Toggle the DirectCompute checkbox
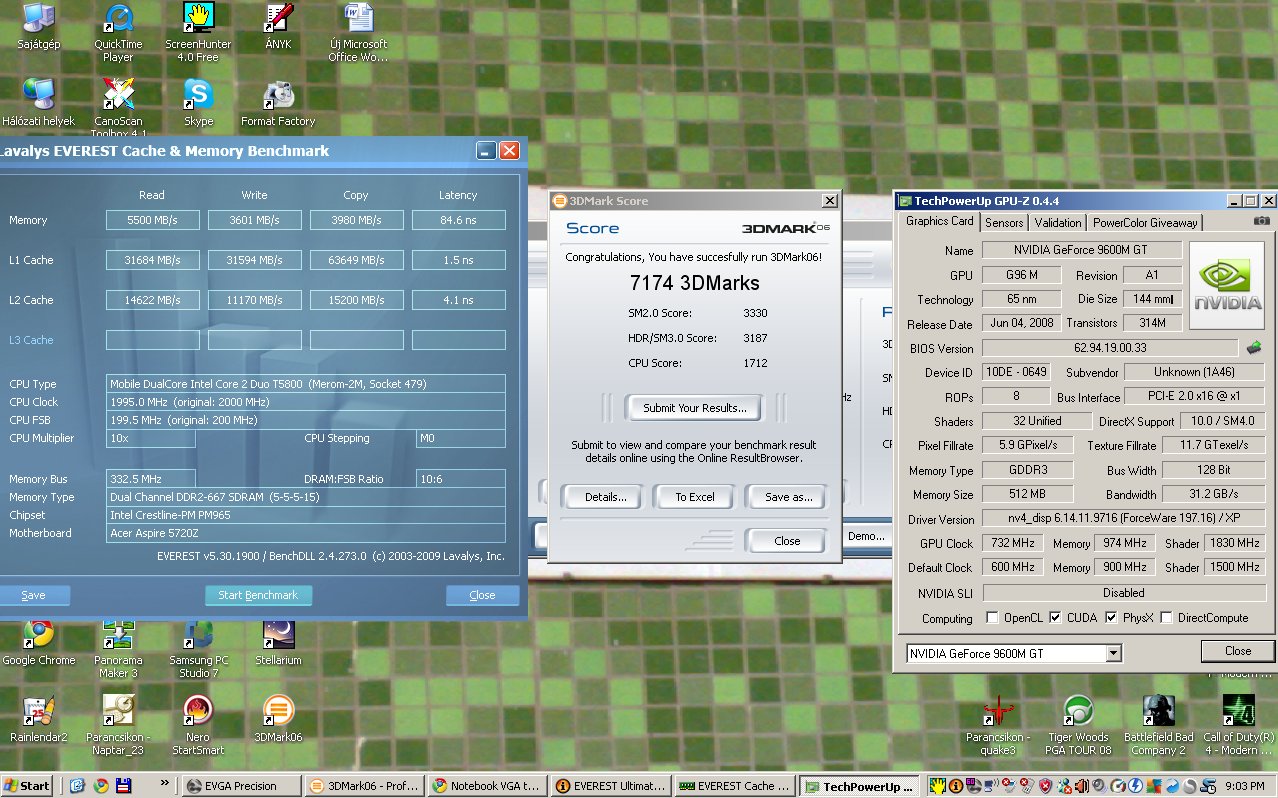This screenshot has height=798, width=1278. click(x=1166, y=618)
